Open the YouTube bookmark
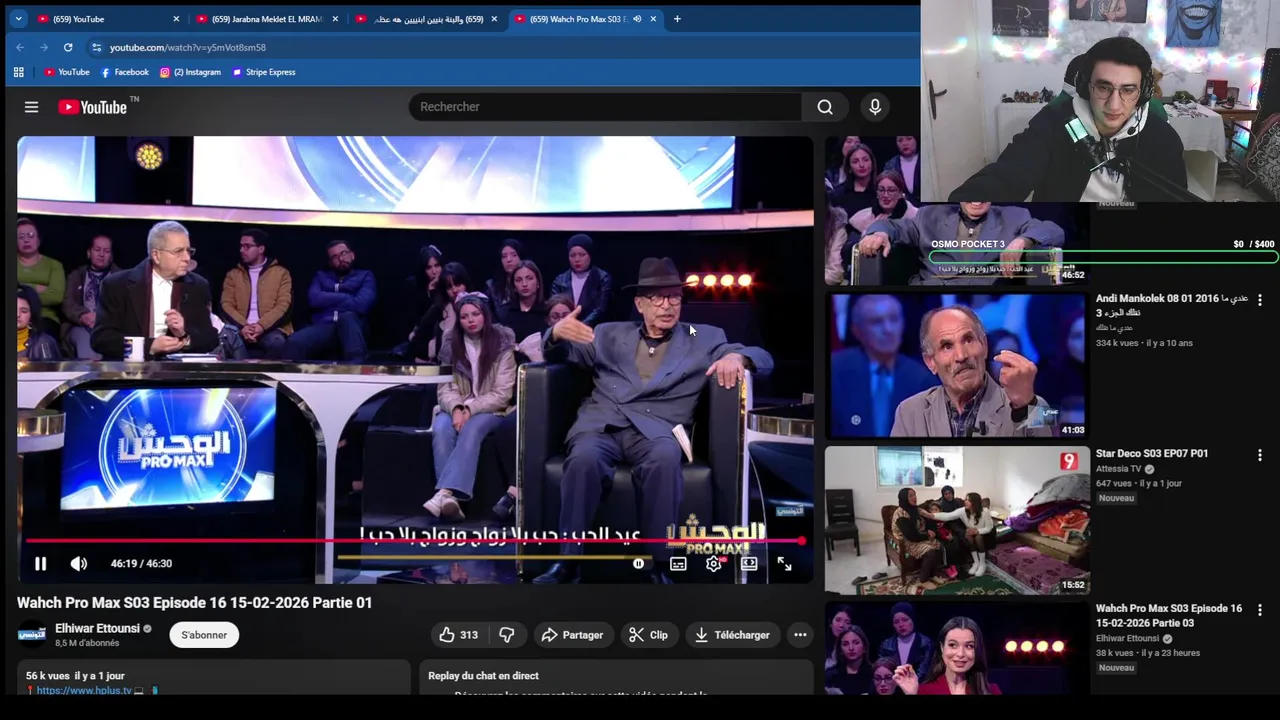Screen dimensions: 1280x720 click(x=67, y=72)
